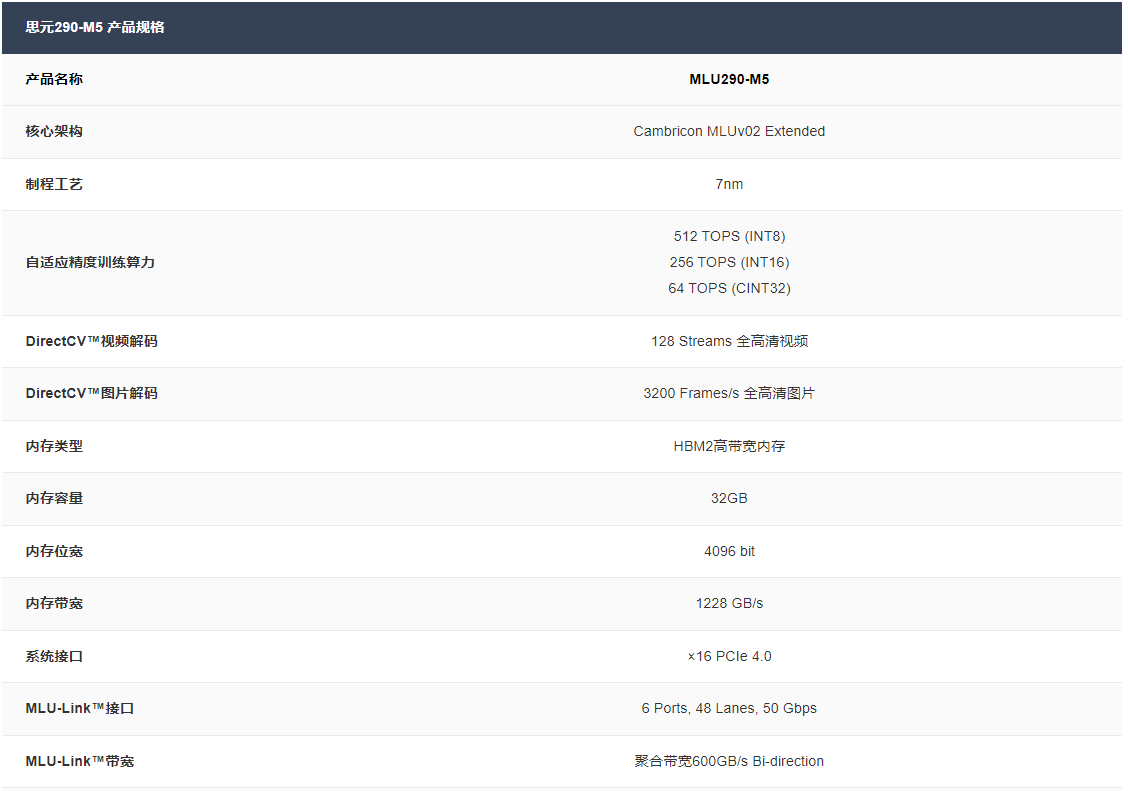The width and height of the screenshot is (1128, 791).
Task: Click the '自适应精度训练算力' row label
Action: coord(90,262)
